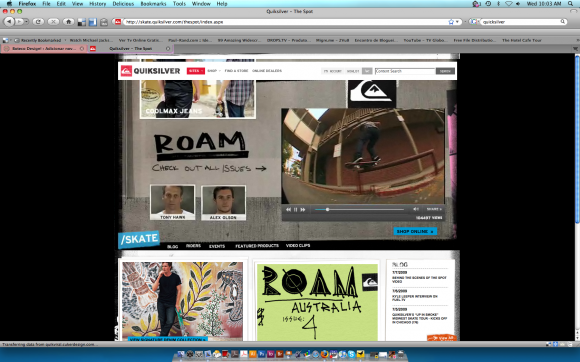Open the Delicious menu
The width and height of the screenshot is (580, 362).
123,4
